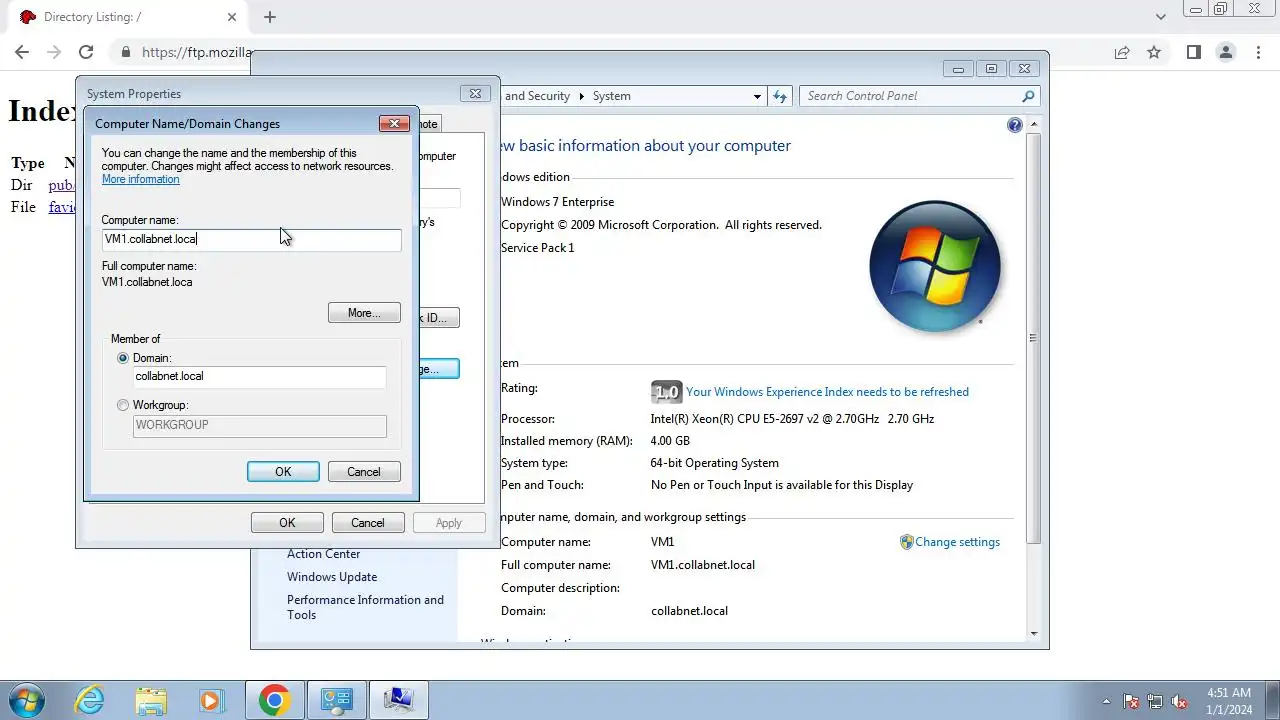Open the pub directory link
This screenshot has height=720, width=1280.
tap(61, 185)
